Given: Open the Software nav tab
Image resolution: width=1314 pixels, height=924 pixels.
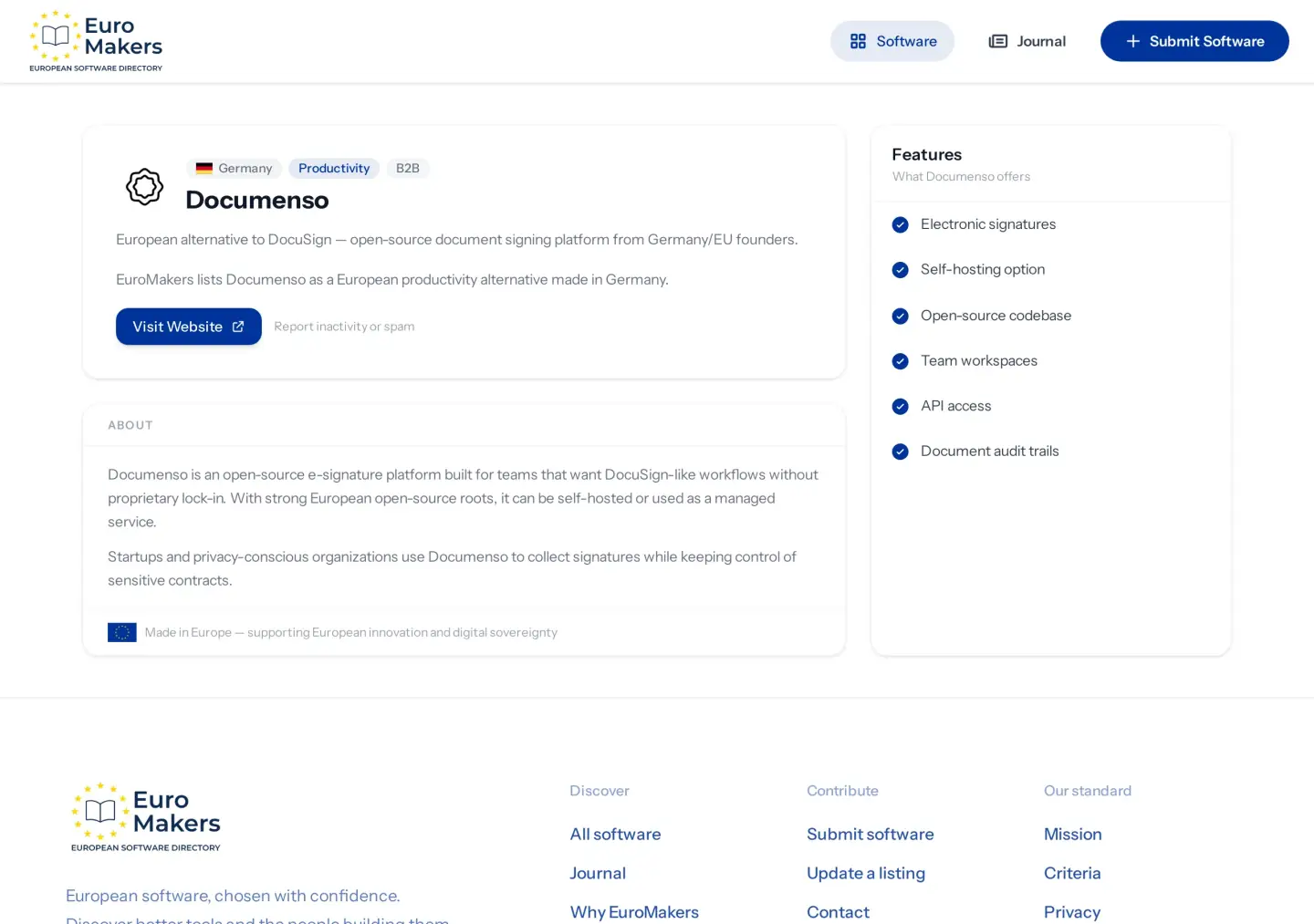Looking at the screenshot, I should tap(892, 41).
